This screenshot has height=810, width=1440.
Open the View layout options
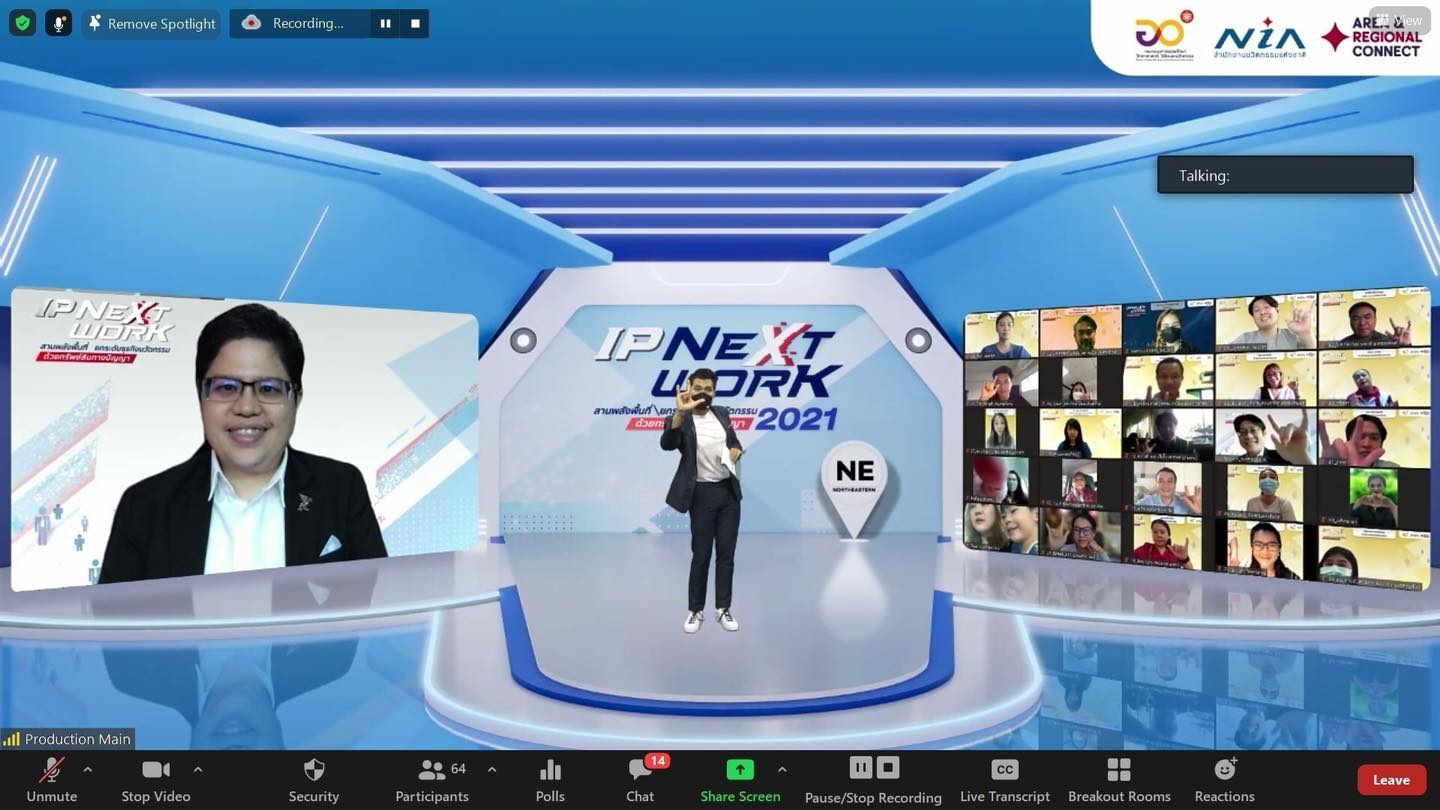[x=1400, y=20]
